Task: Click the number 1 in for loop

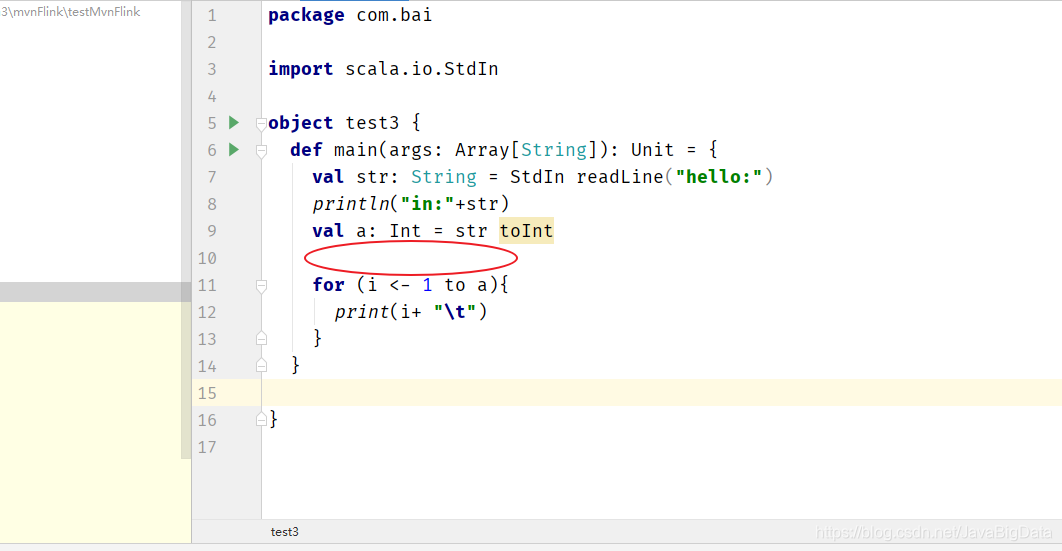Action: point(427,285)
